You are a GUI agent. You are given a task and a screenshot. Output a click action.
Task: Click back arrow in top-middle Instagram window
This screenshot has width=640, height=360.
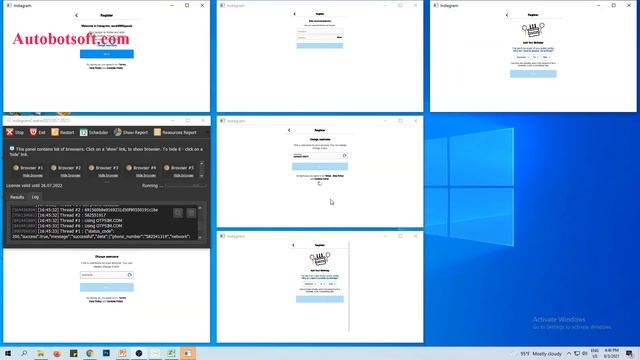(x=294, y=14)
